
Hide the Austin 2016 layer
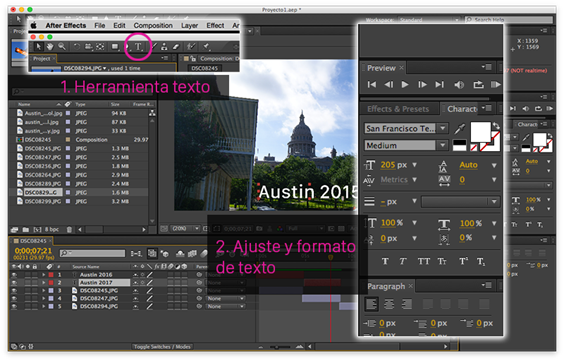(14, 274)
